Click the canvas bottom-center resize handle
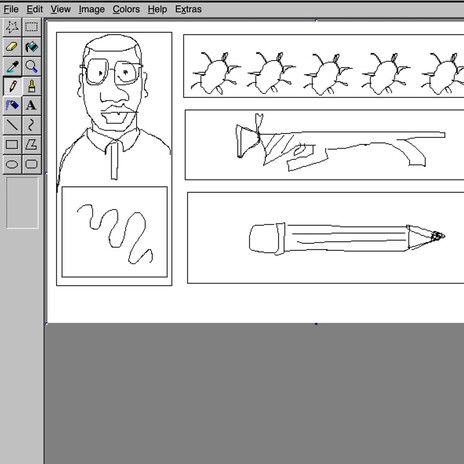This screenshot has width=464, height=464. 316,324
